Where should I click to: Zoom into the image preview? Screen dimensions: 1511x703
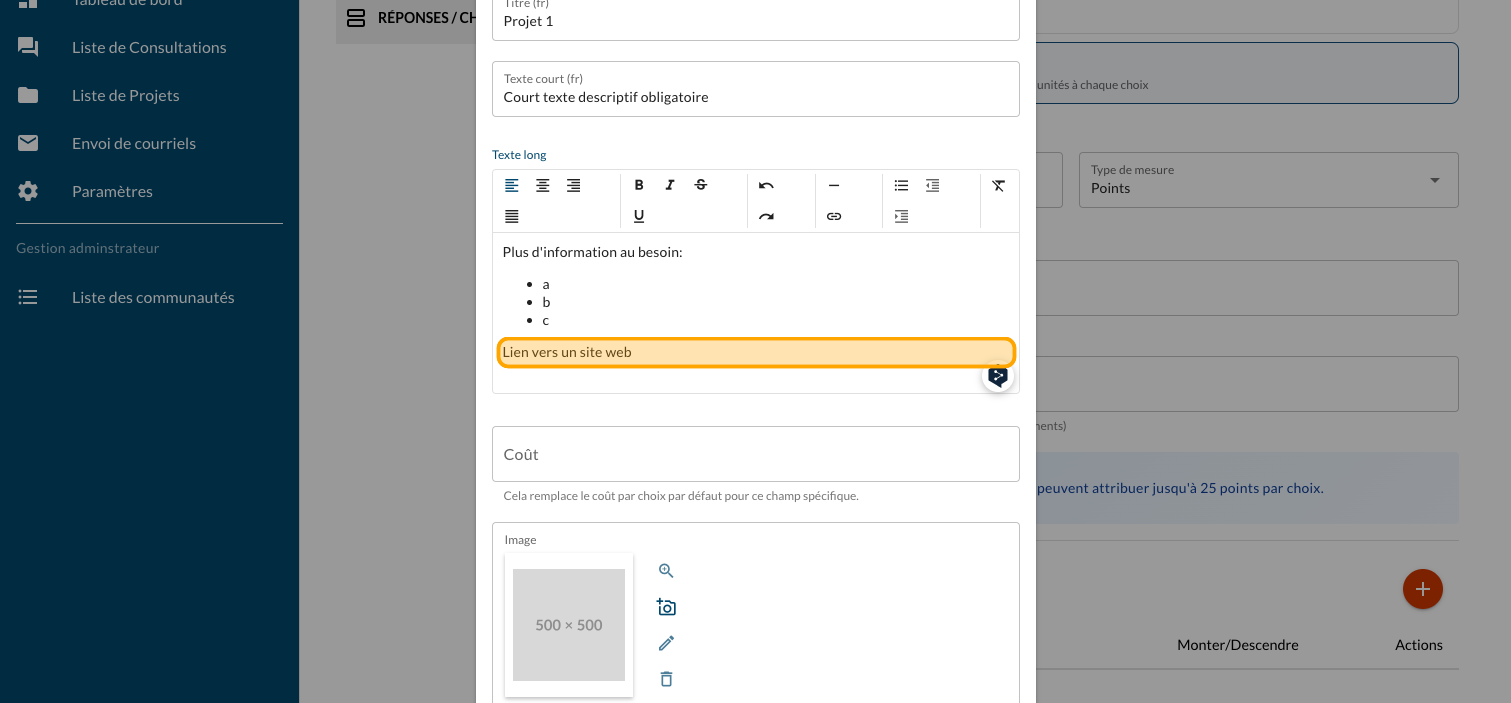point(666,571)
